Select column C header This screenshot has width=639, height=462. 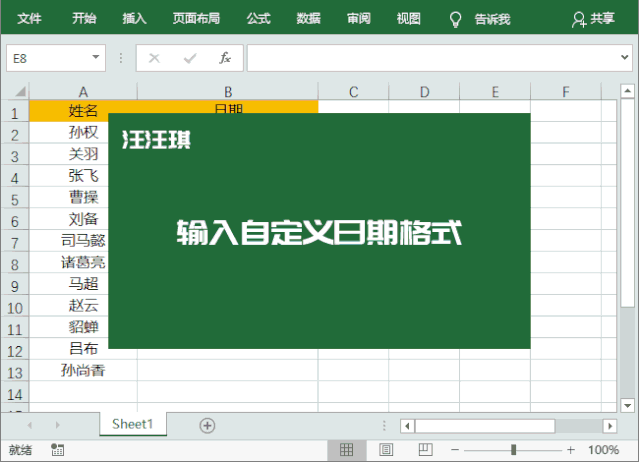coord(353,92)
